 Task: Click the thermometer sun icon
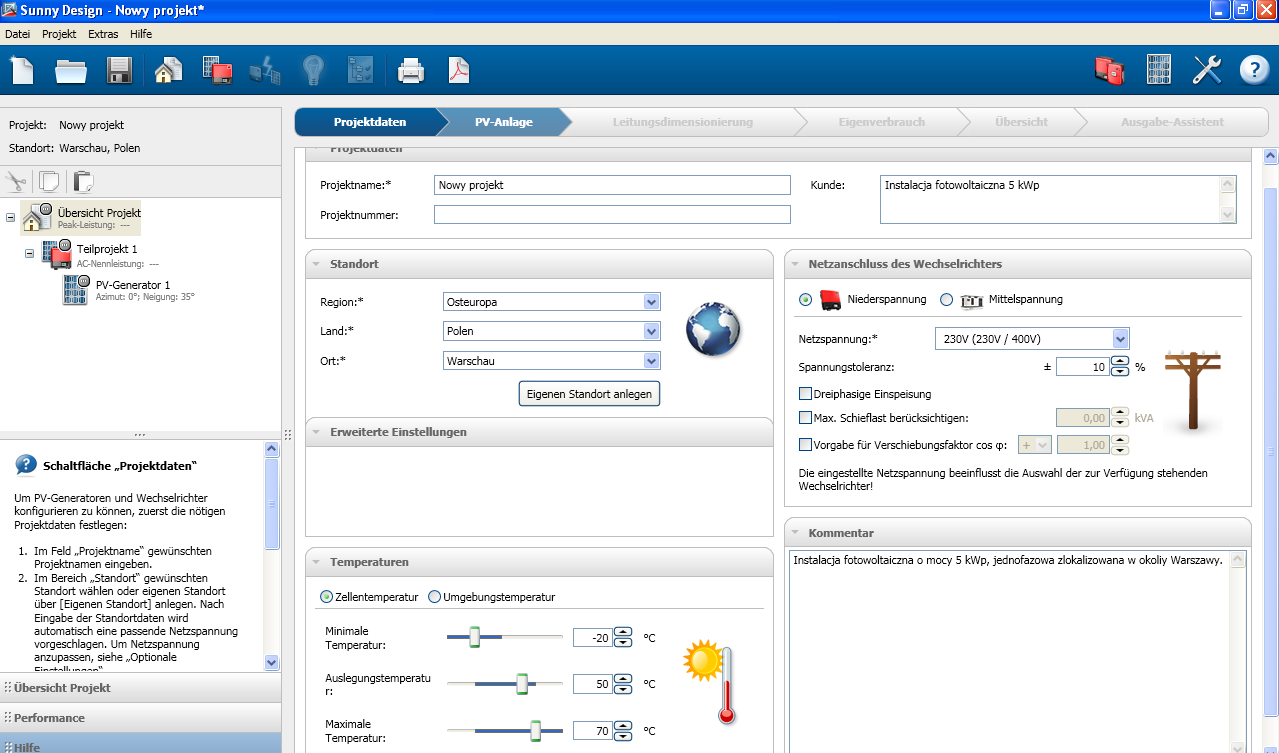(711, 682)
